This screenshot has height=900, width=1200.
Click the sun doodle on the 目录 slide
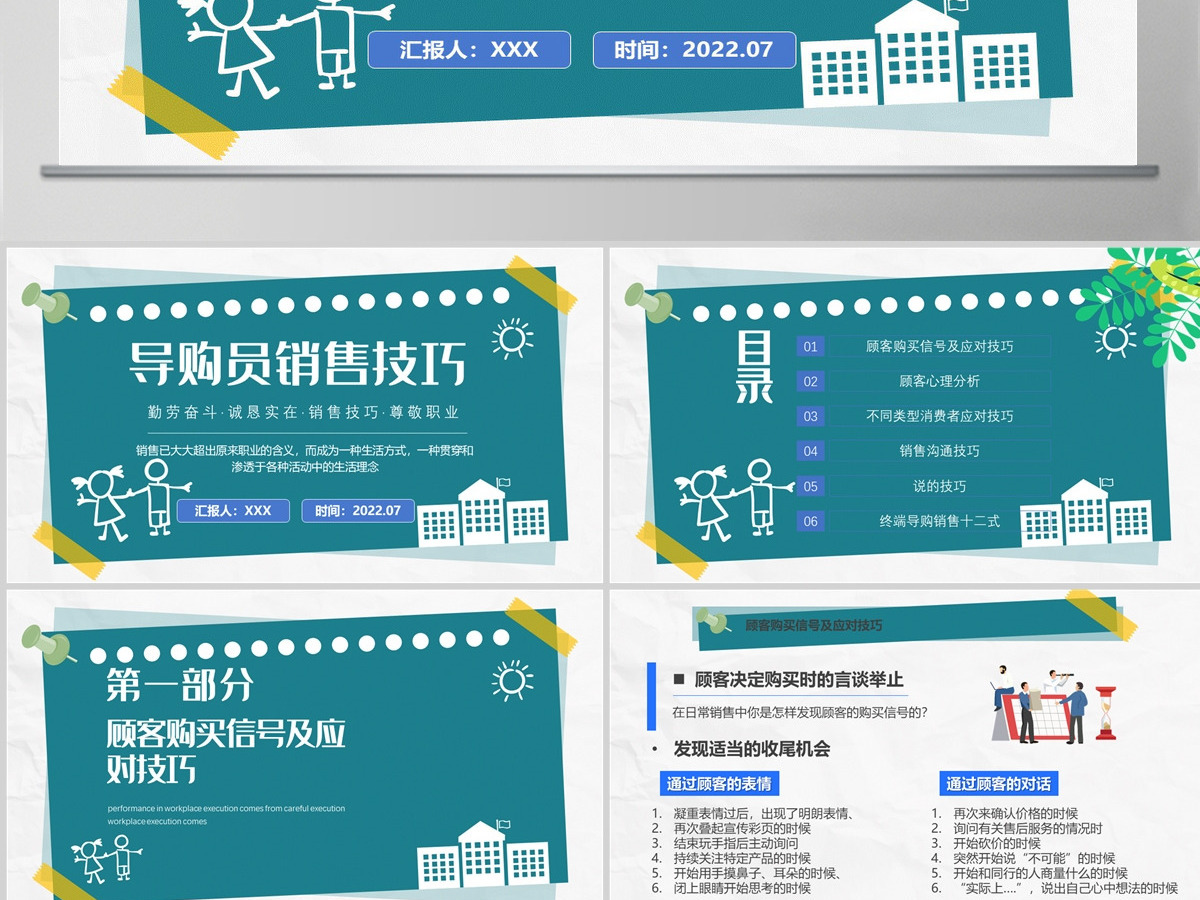click(x=1115, y=339)
